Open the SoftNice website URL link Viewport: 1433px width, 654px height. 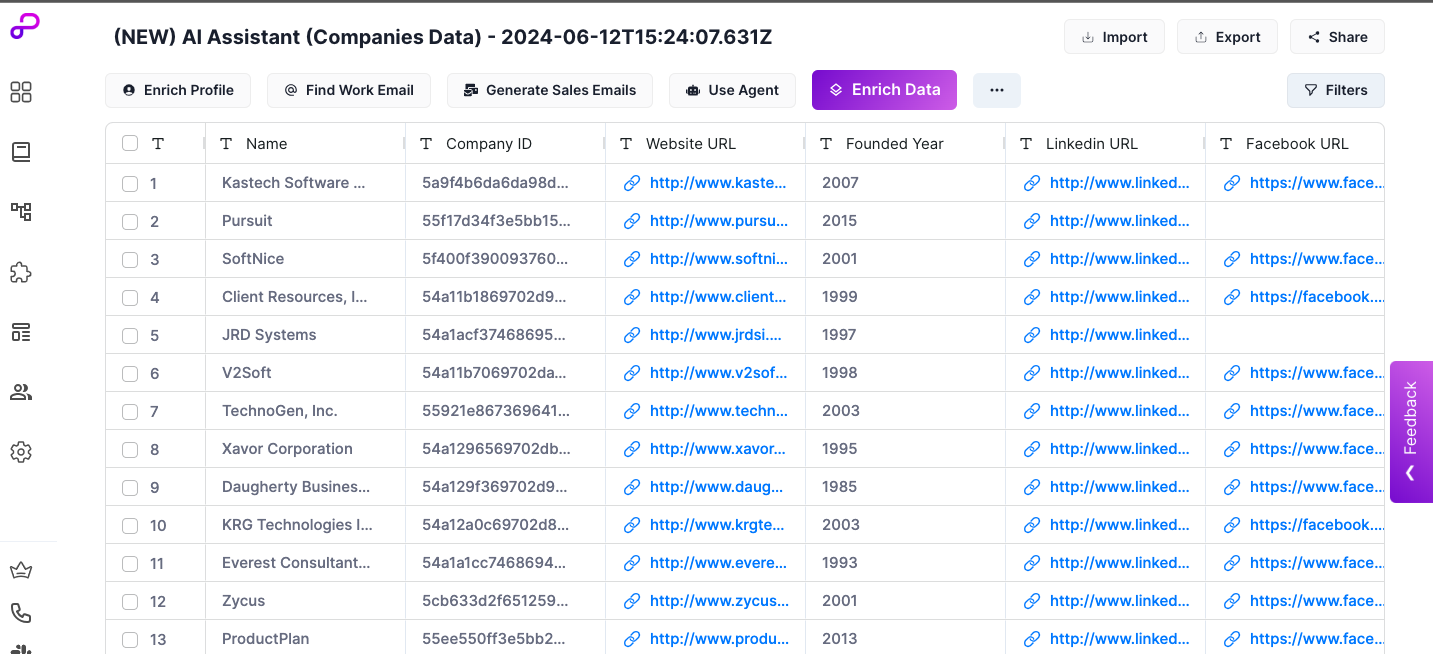pyautogui.click(x=717, y=259)
